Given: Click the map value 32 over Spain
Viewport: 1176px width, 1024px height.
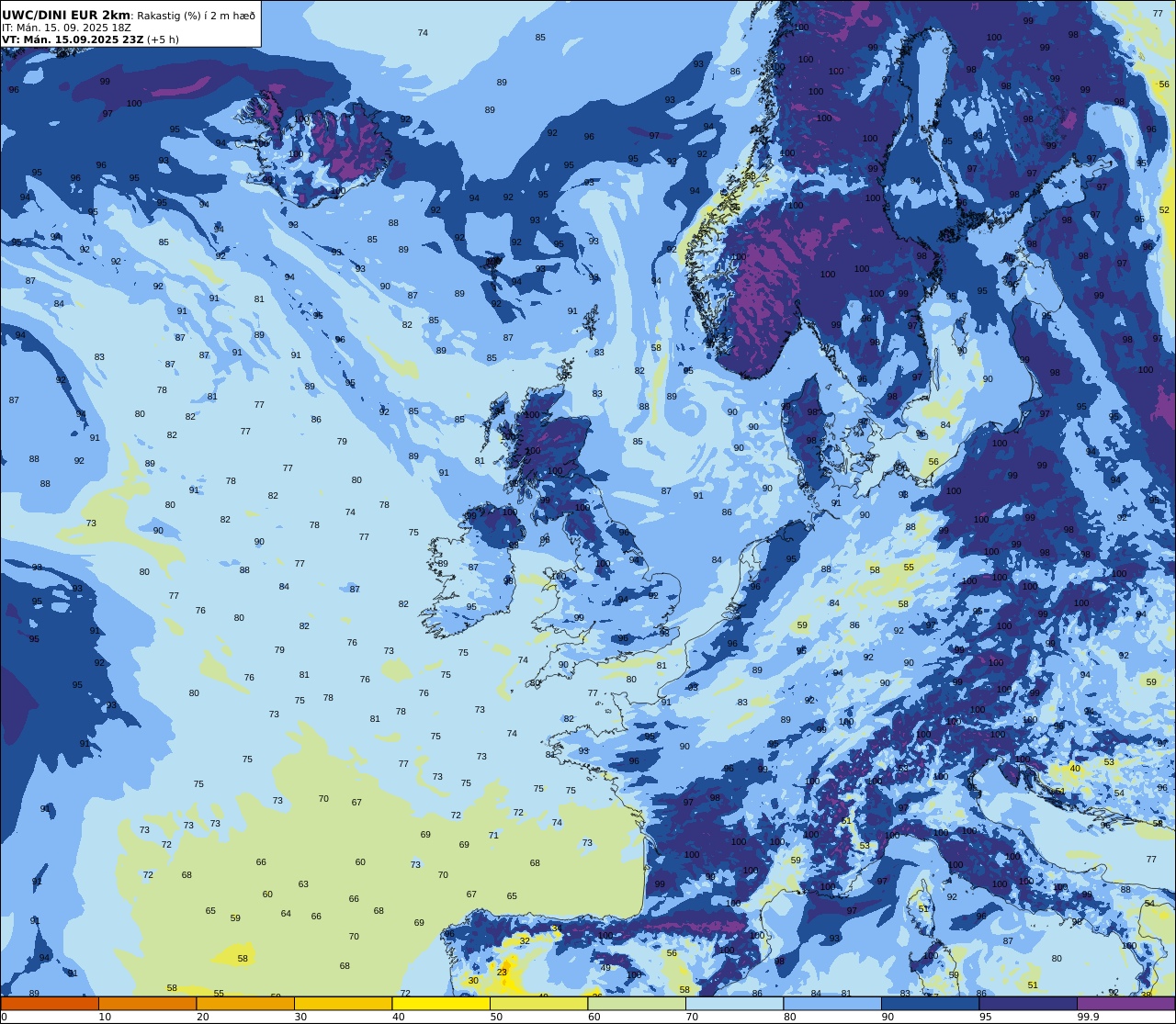Looking at the screenshot, I should 525,940.
